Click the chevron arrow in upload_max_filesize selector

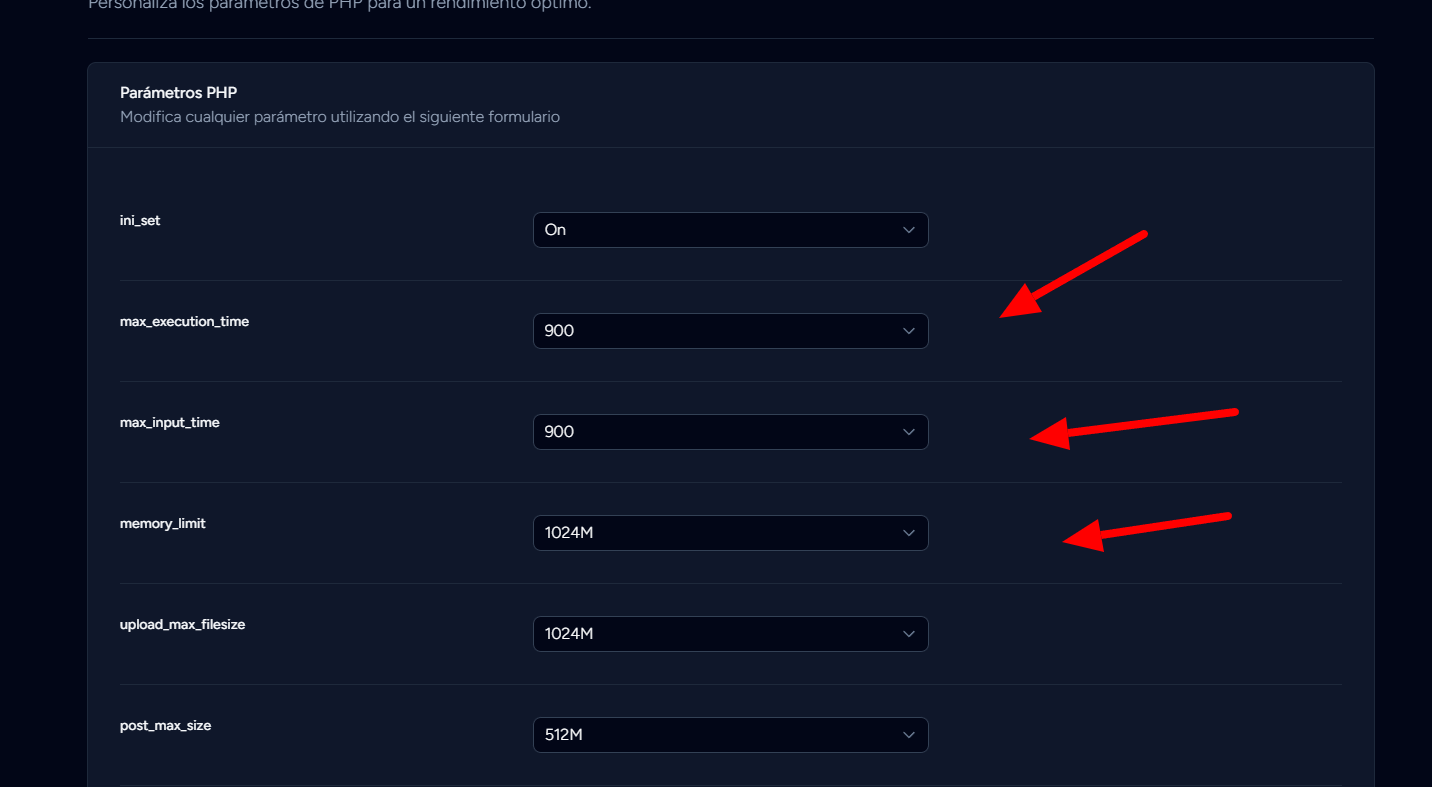(908, 634)
